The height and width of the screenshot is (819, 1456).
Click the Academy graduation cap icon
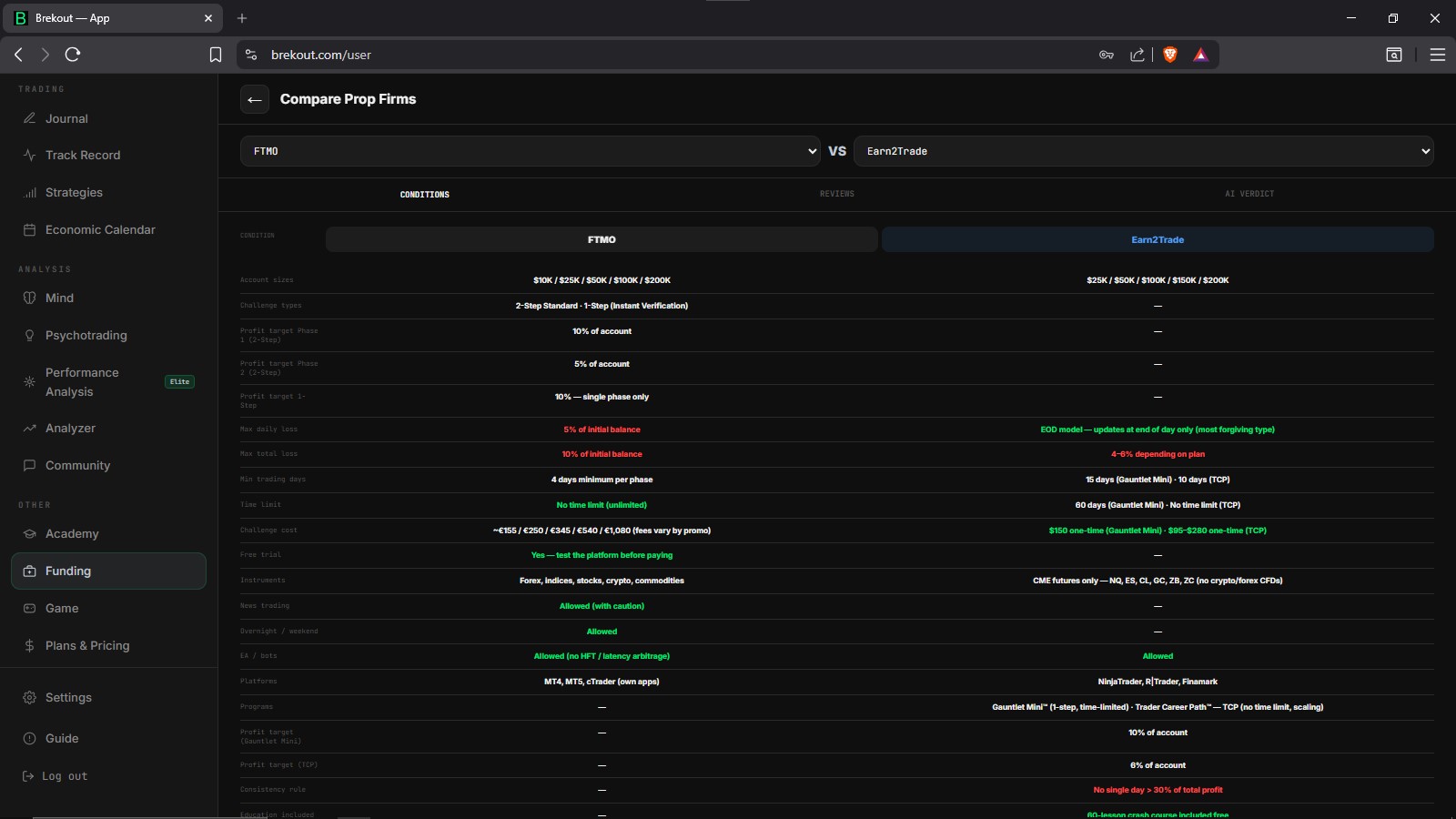click(29, 534)
